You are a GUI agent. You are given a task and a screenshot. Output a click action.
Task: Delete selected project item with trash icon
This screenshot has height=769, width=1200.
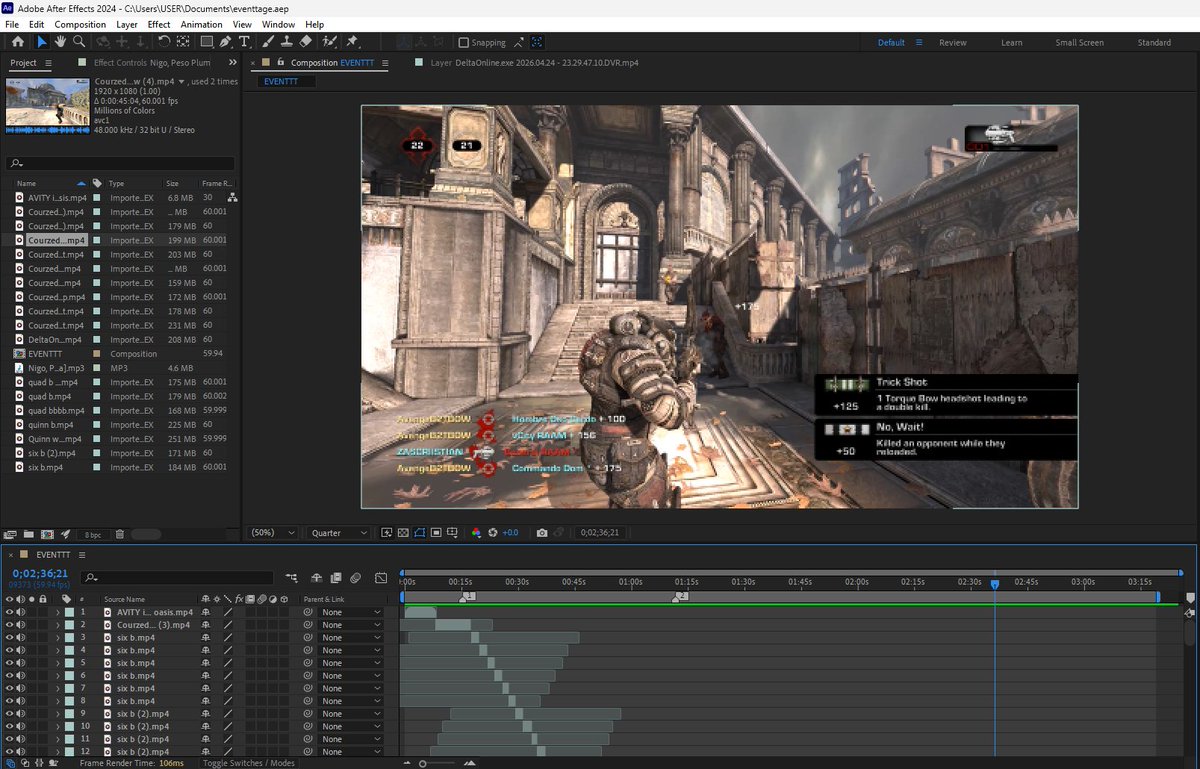(120, 535)
